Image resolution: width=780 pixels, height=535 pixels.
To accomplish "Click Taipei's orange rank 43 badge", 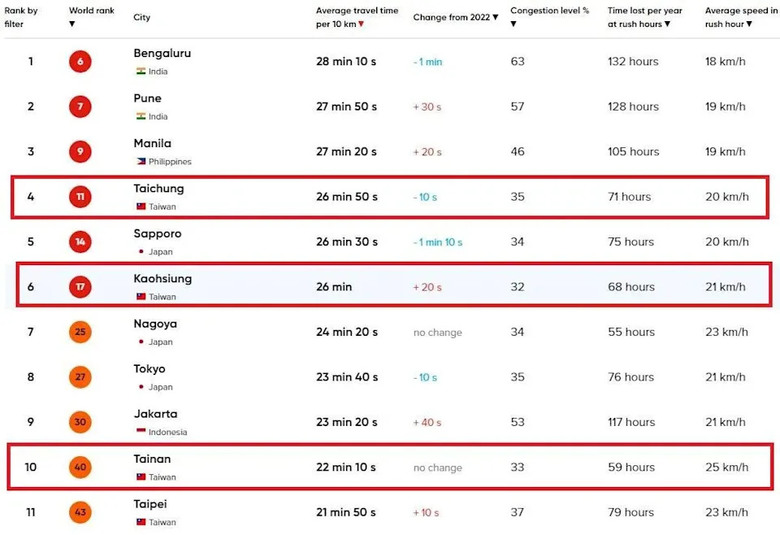I will pos(80,512).
